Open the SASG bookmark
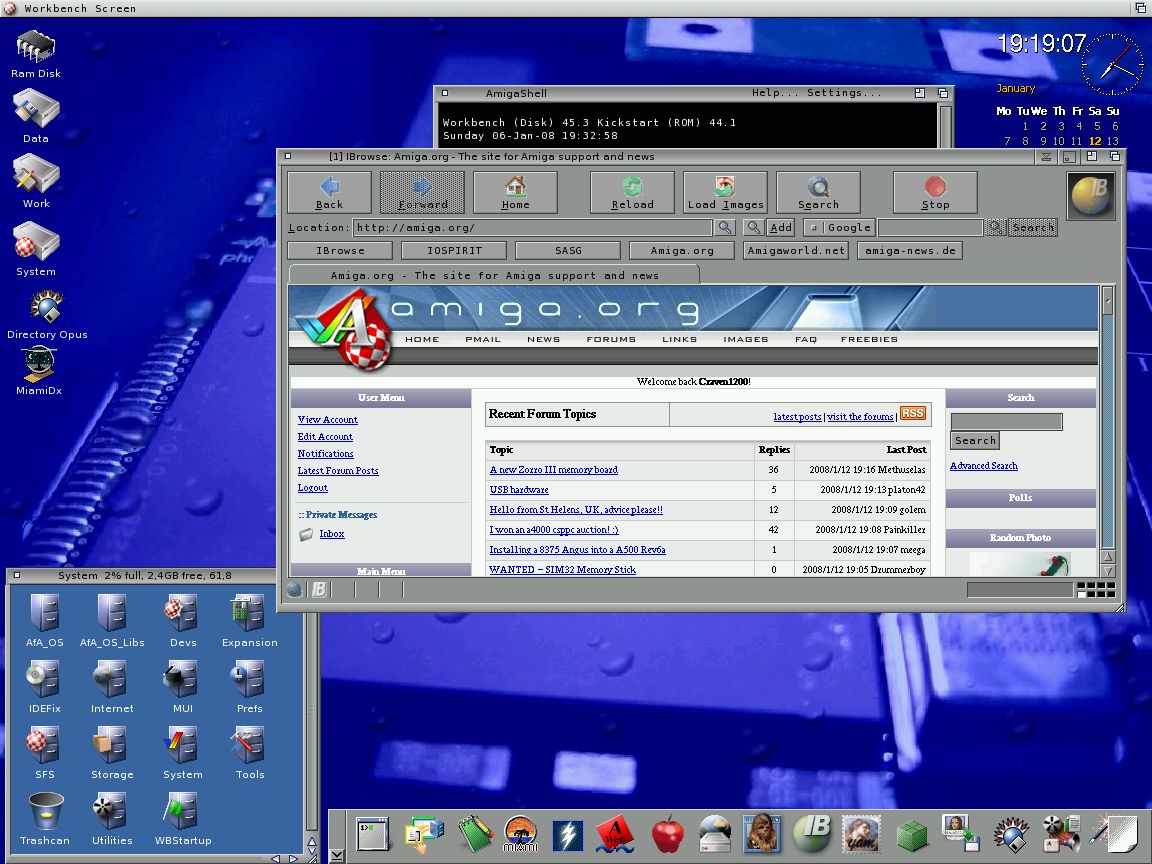Viewport: 1152px width, 864px height. tap(568, 251)
